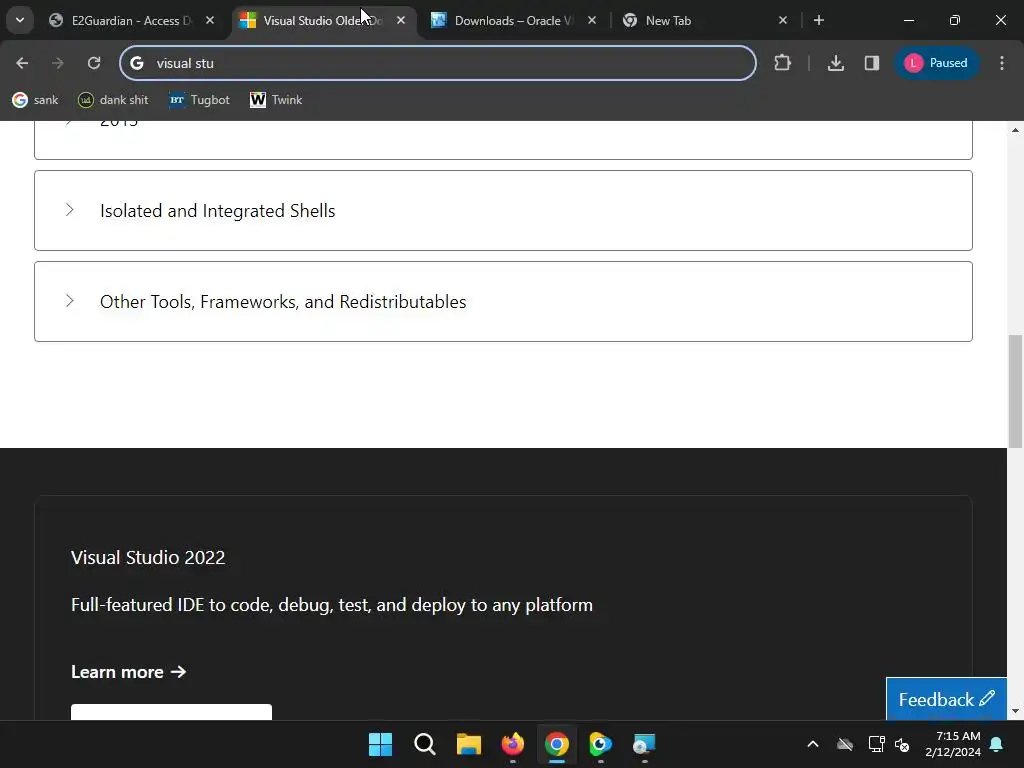This screenshot has width=1024, height=768.
Task: Click the Google icon in address bar
Action: [x=136, y=63]
